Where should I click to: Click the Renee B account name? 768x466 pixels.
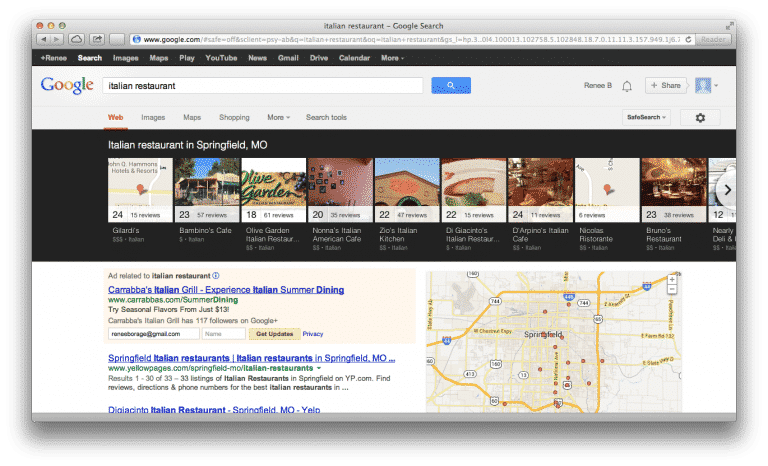pyautogui.click(x=598, y=85)
